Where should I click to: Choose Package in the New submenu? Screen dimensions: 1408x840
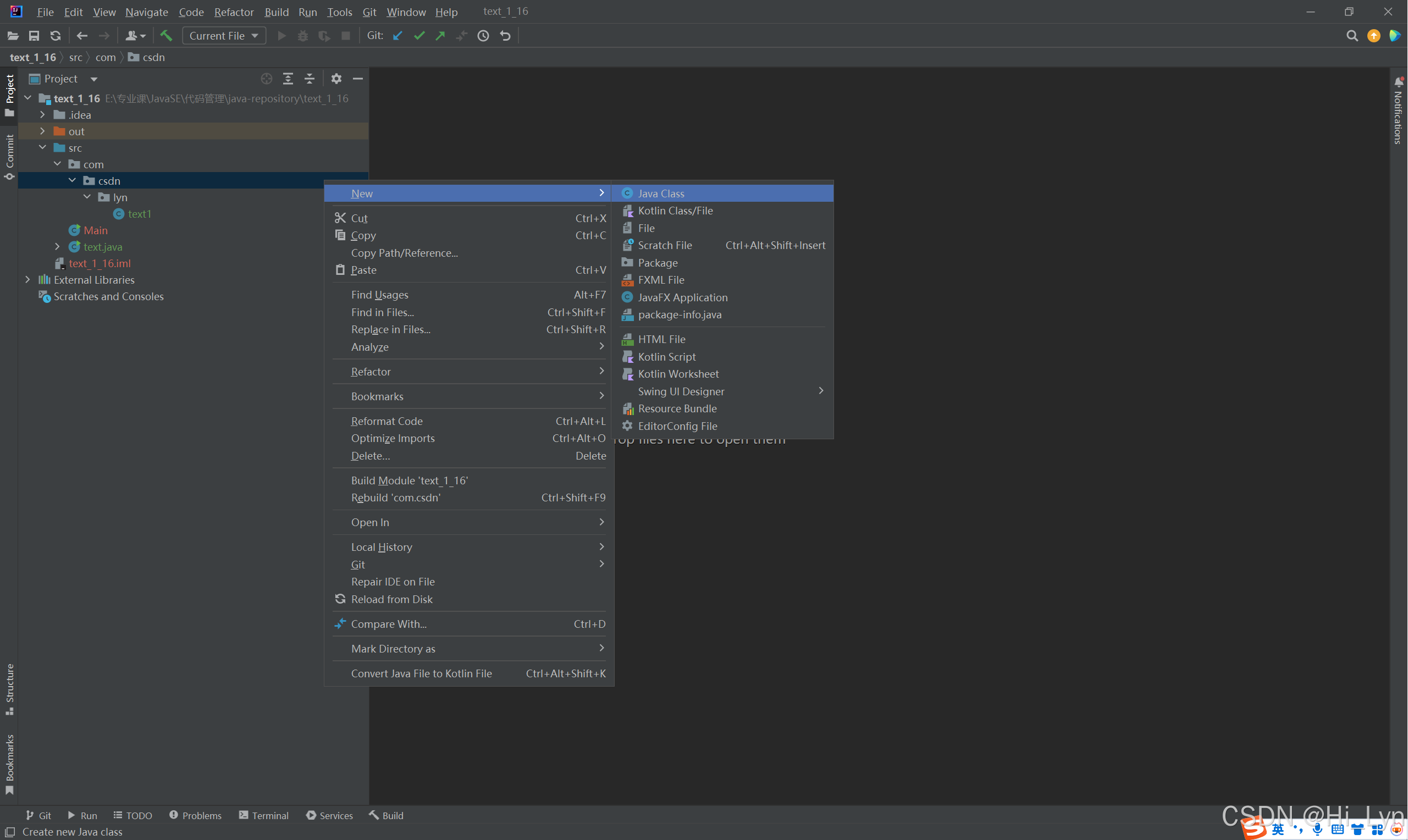tap(658, 263)
